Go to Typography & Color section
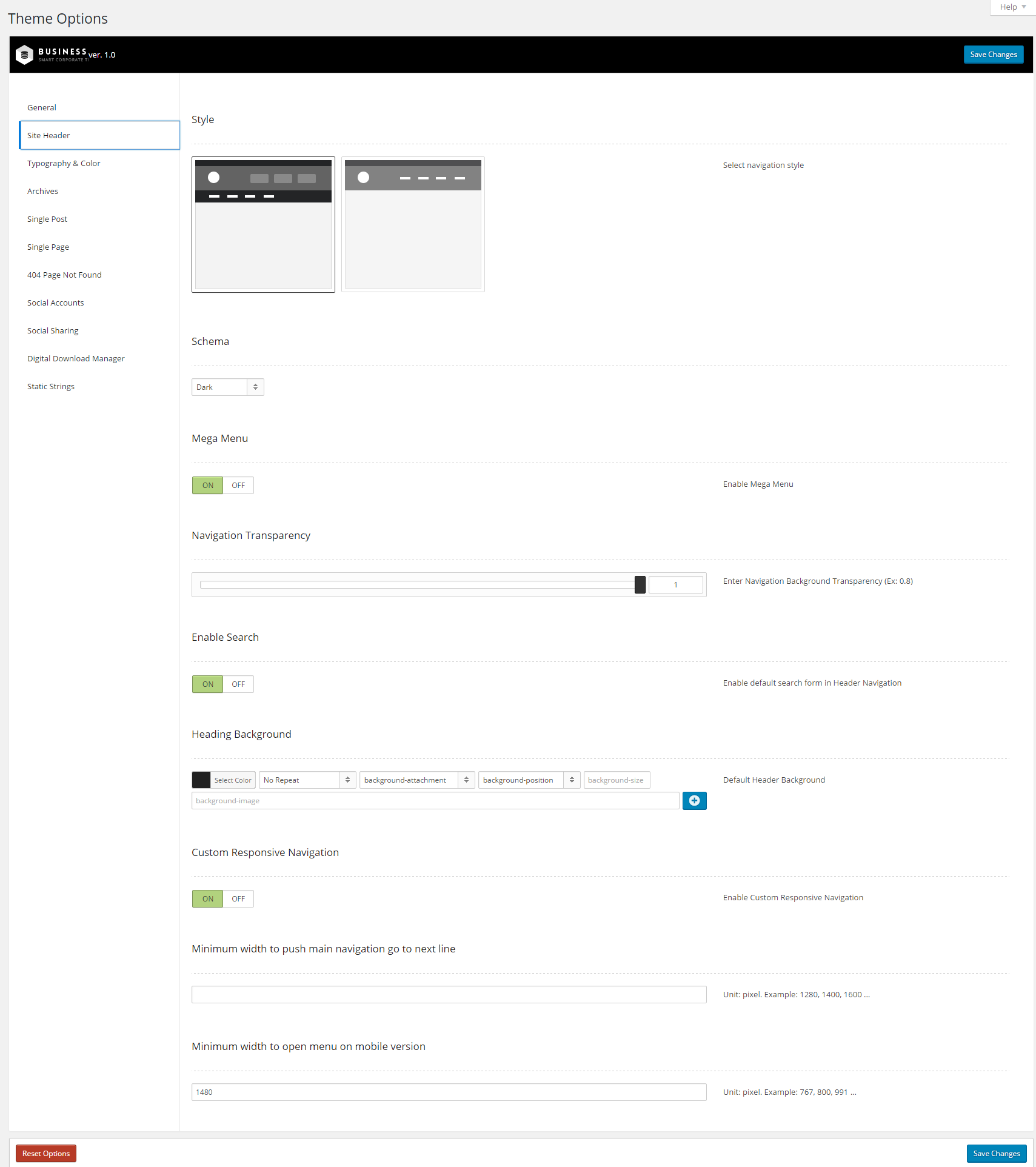 (64, 164)
